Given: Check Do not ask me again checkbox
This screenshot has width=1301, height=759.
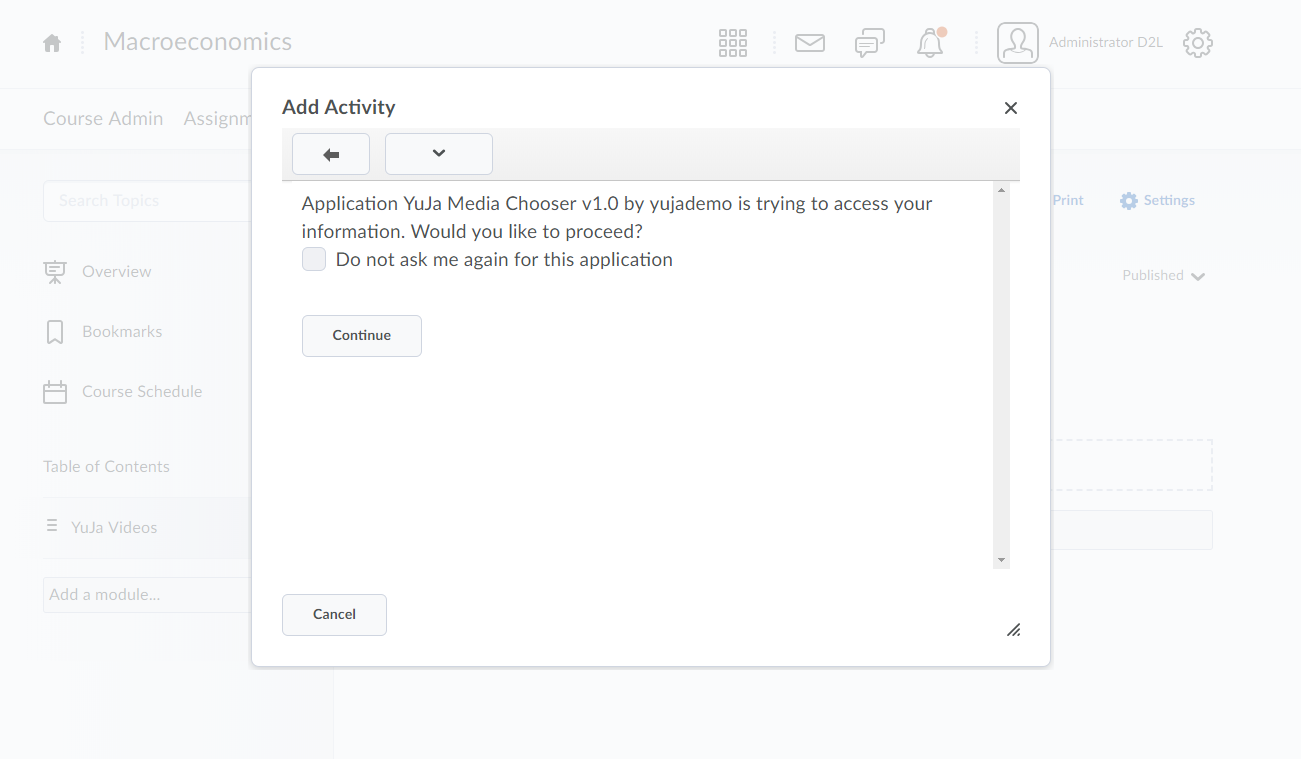Looking at the screenshot, I should [314, 260].
